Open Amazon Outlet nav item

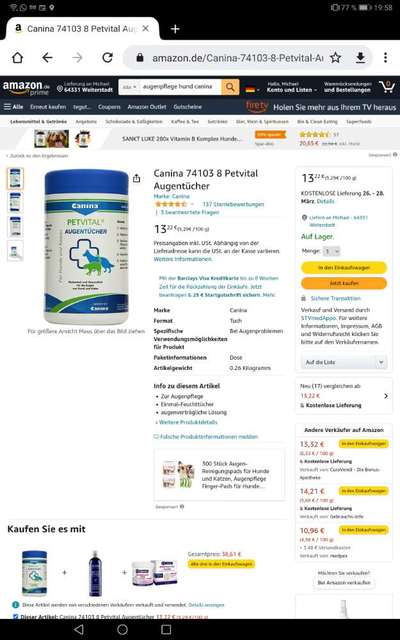tap(147, 107)
